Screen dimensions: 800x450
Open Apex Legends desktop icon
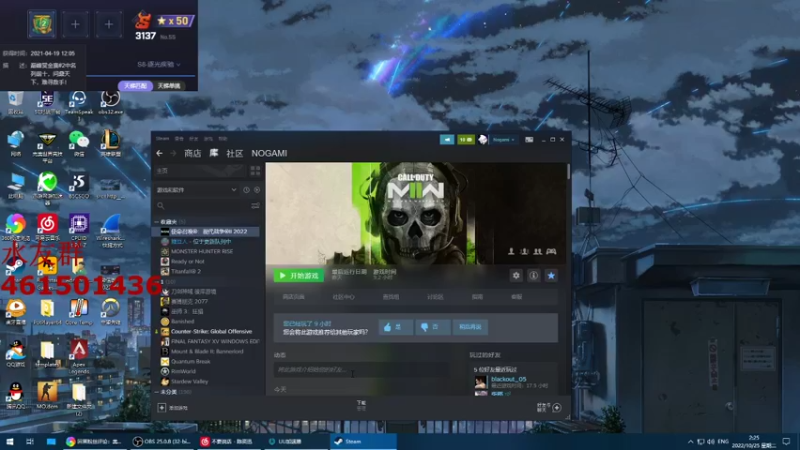tap(79, 355)
